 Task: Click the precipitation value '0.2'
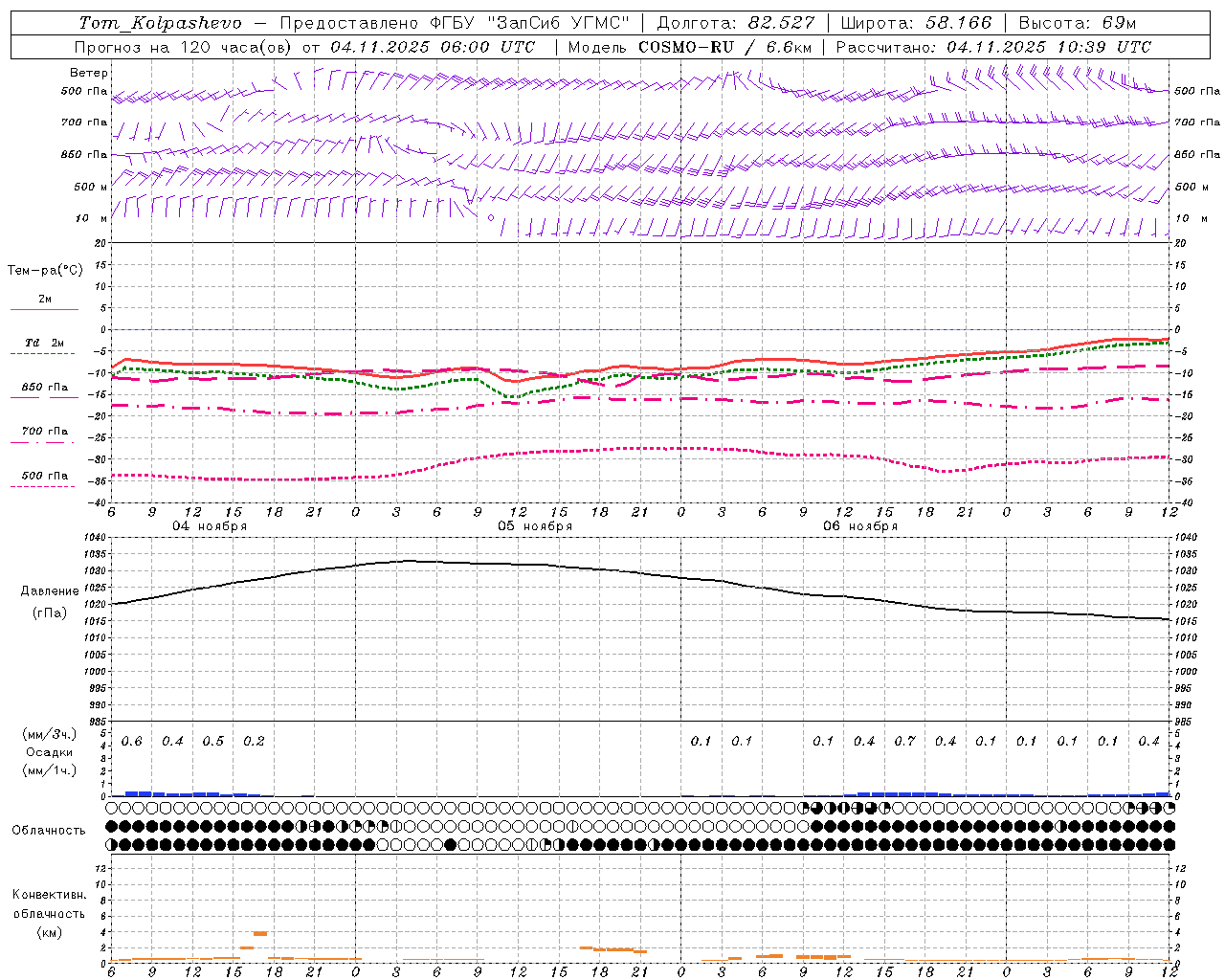click(x=254, y=742)
